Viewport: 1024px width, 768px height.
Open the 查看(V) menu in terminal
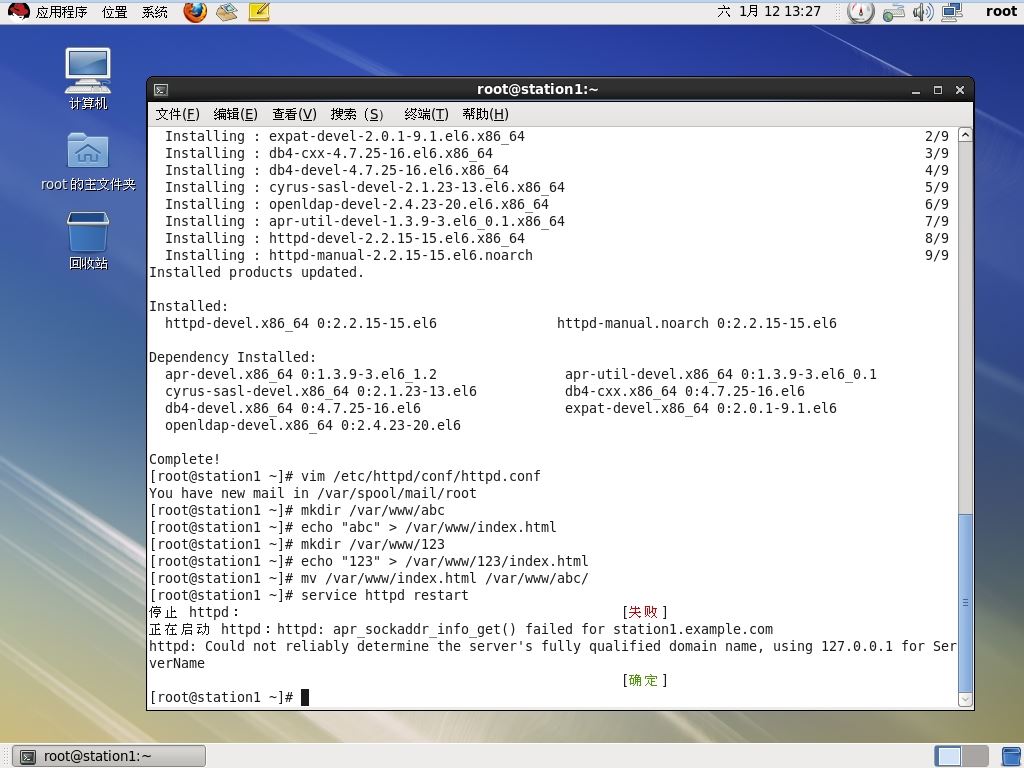click(x=295, y=114)
